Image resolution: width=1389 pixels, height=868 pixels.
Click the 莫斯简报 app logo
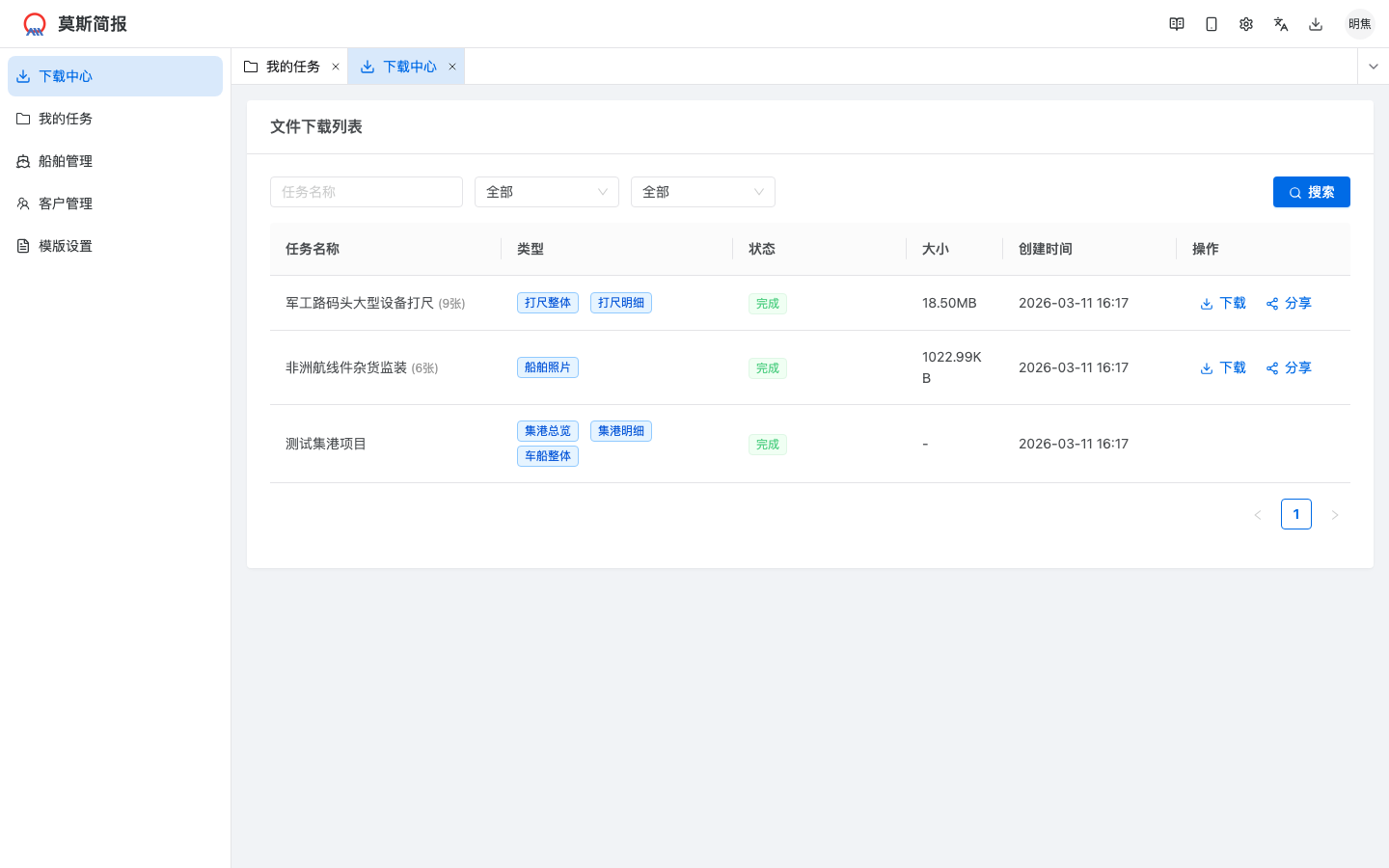pos(35,23)
